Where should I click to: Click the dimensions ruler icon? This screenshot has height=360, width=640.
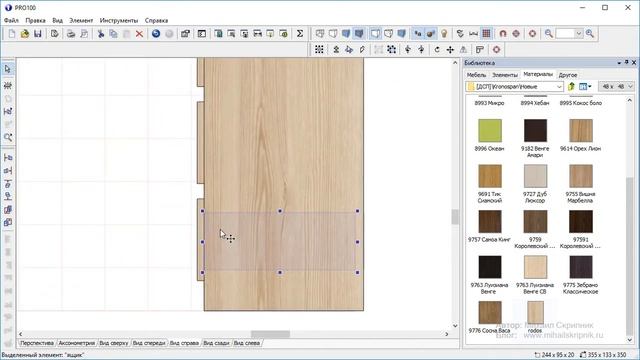(473, 34)
